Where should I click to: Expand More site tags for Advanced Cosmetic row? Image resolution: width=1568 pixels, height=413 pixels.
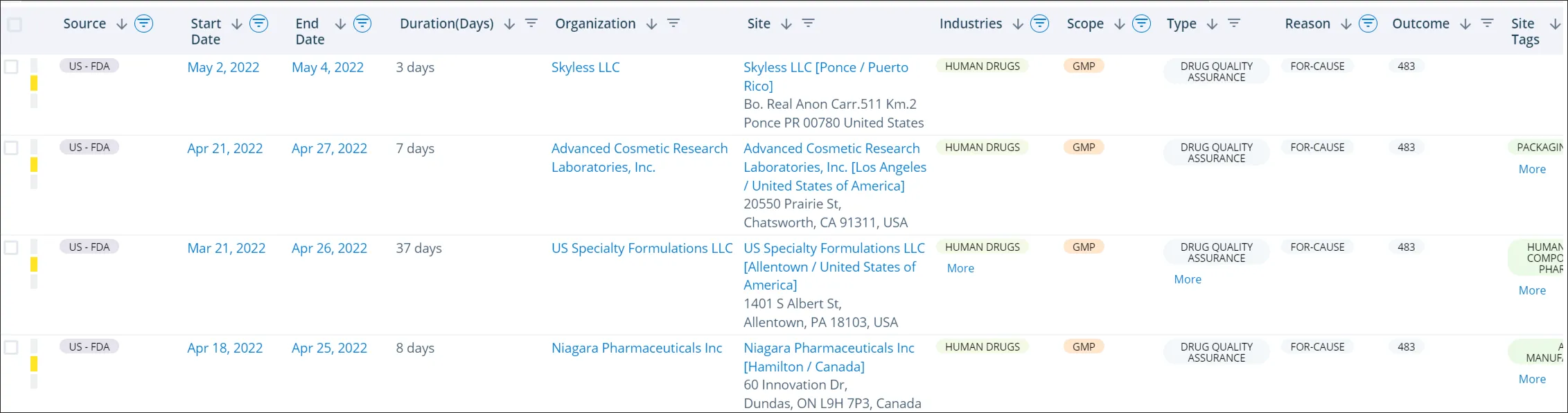click(x=1532, y=168)
